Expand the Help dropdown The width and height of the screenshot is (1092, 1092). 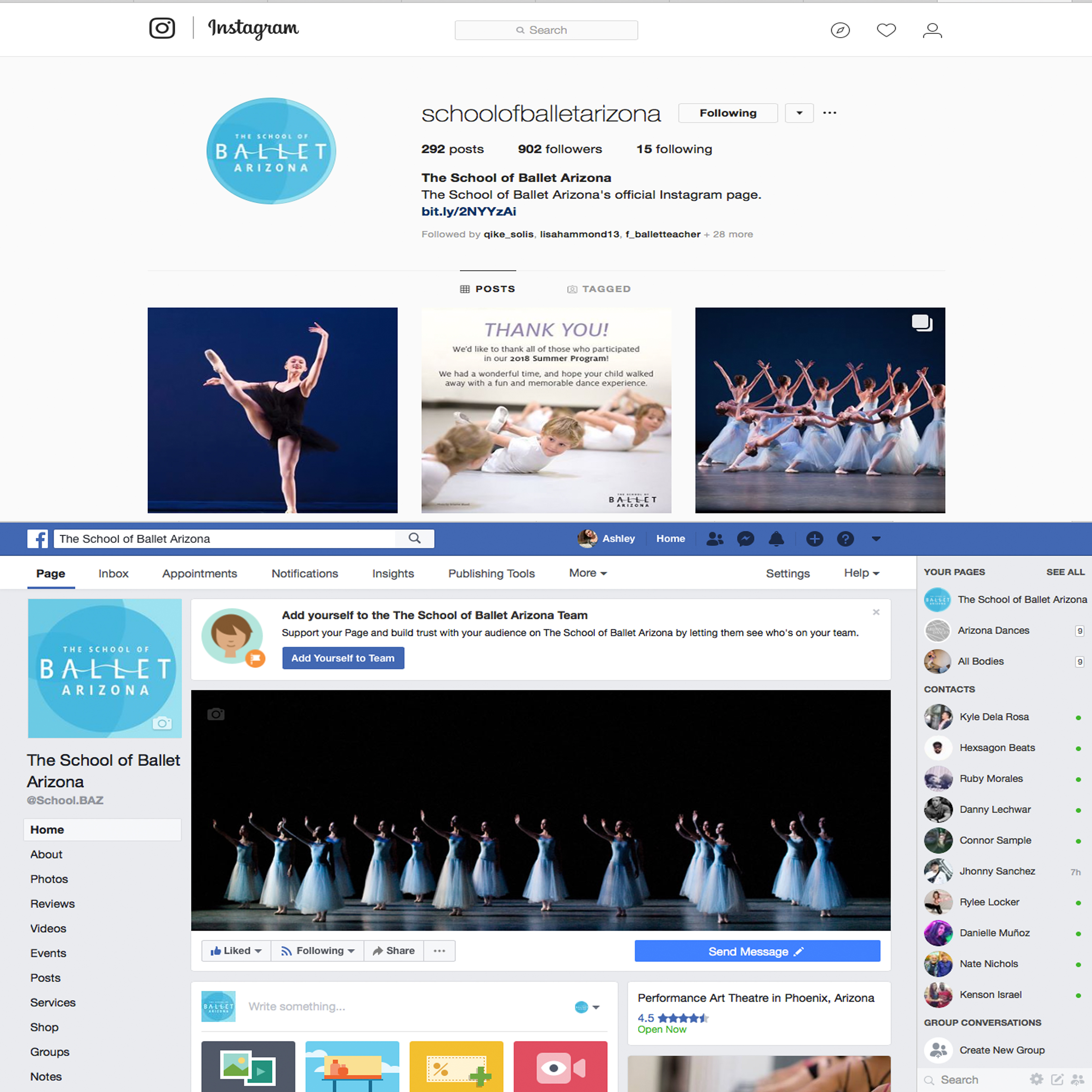tap(861, 573)
